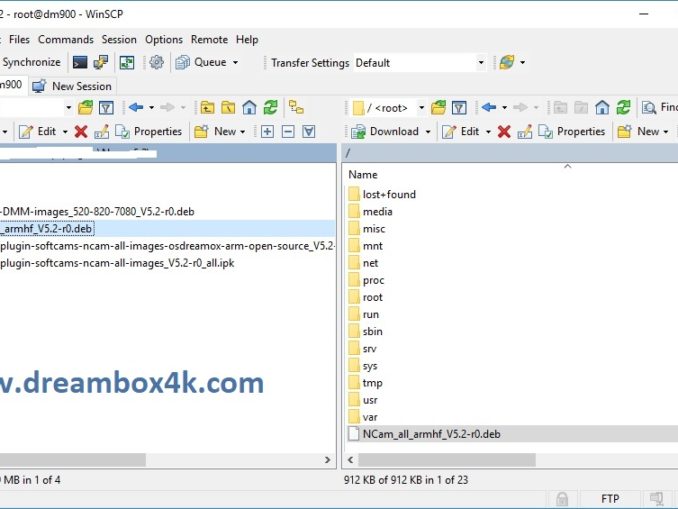Open the Remote menu
678x509 pixels.
(209, 39)
